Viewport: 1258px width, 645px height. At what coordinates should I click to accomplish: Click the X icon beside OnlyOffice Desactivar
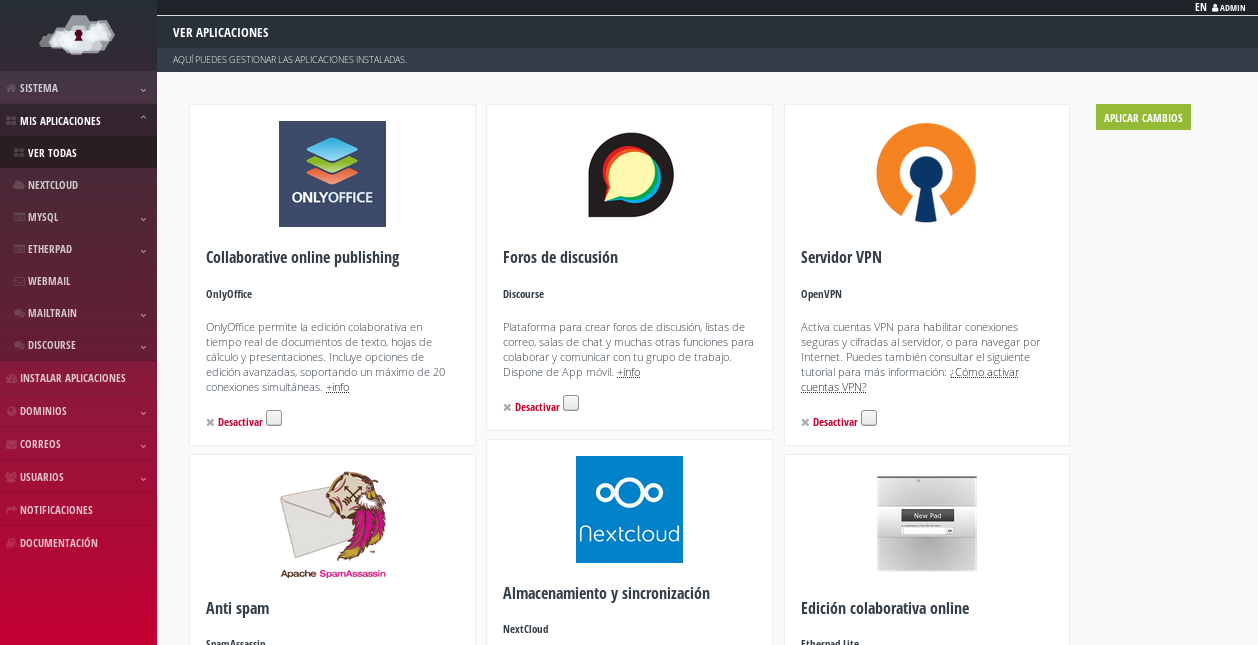(210, 423)
